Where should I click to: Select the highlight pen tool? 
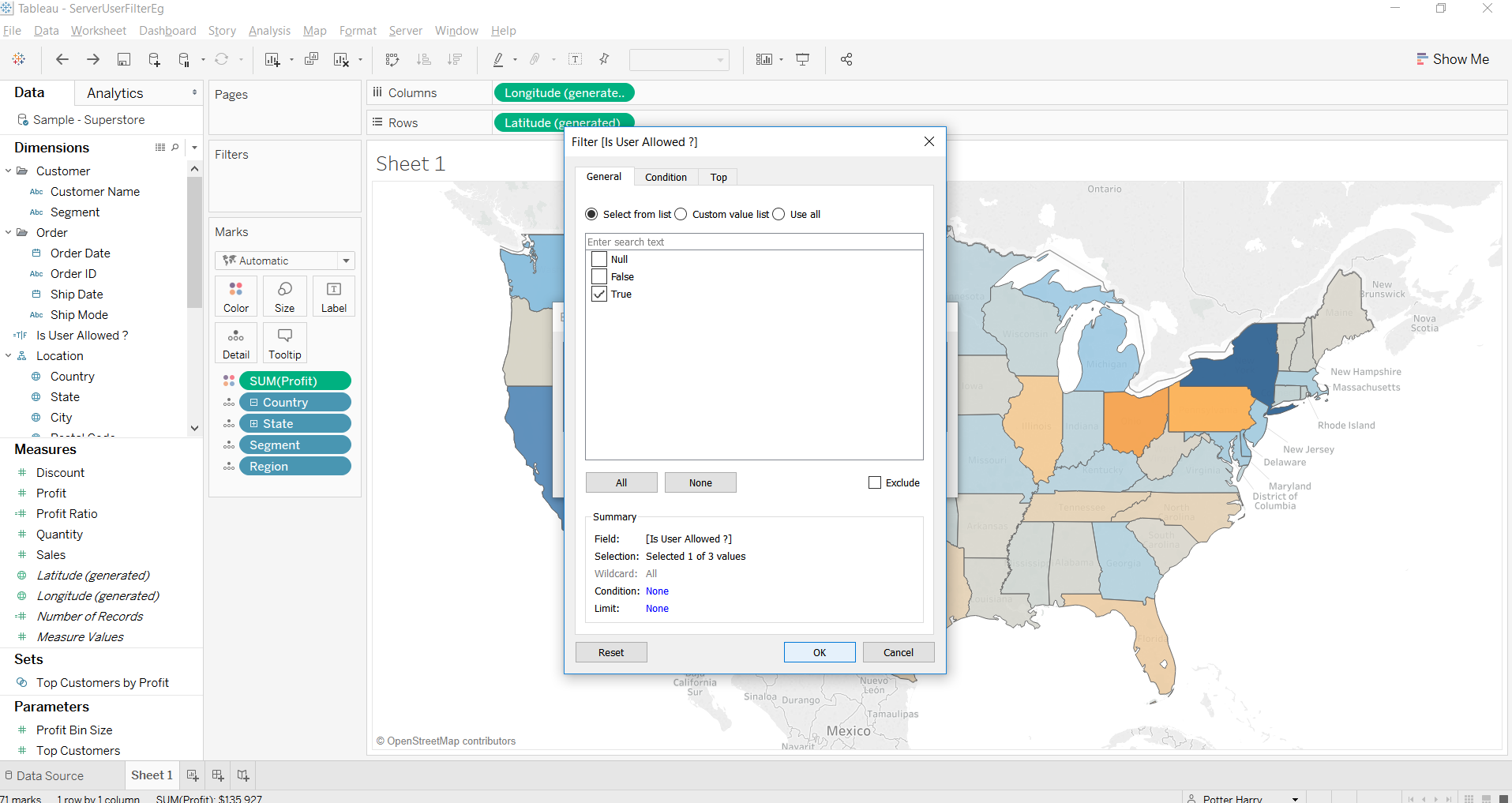tap(498, 59)
